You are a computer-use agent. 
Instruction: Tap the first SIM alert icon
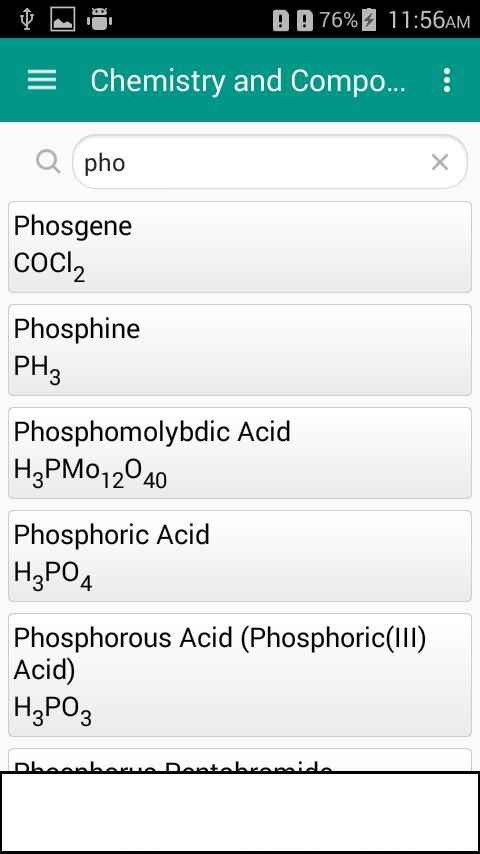tap(281, 21)
